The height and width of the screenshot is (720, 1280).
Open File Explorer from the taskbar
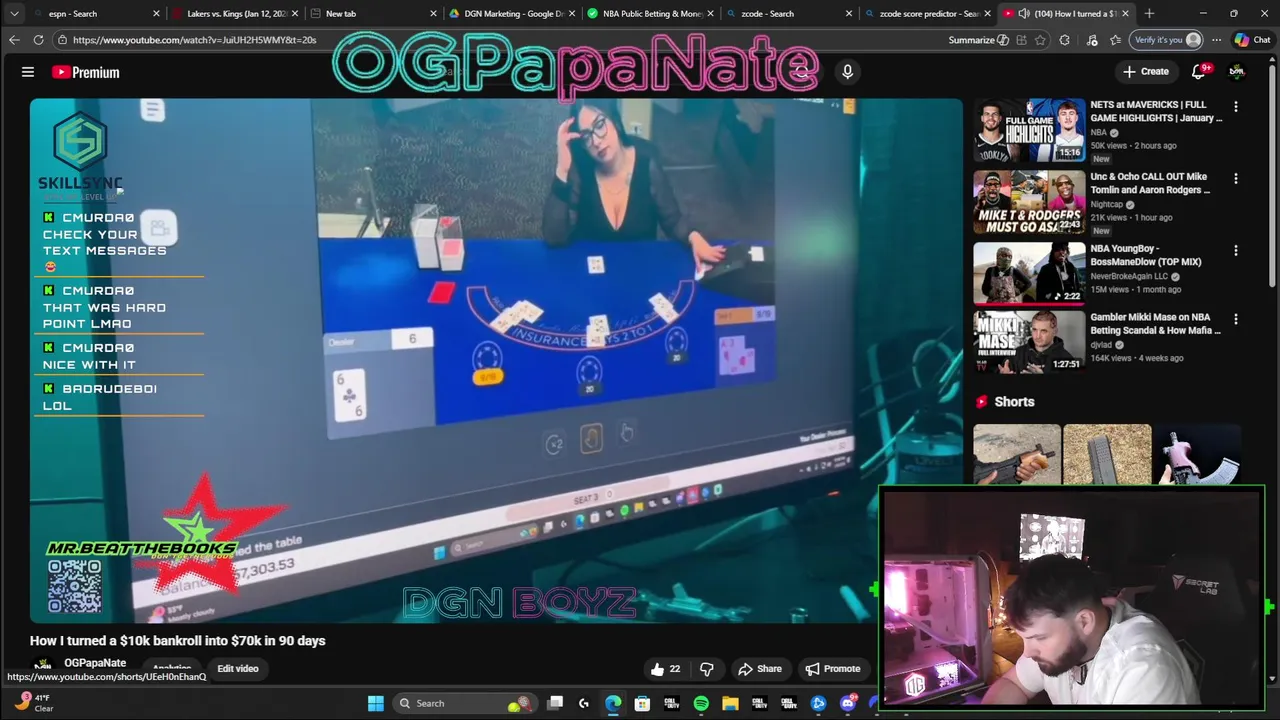click(730, 703)
